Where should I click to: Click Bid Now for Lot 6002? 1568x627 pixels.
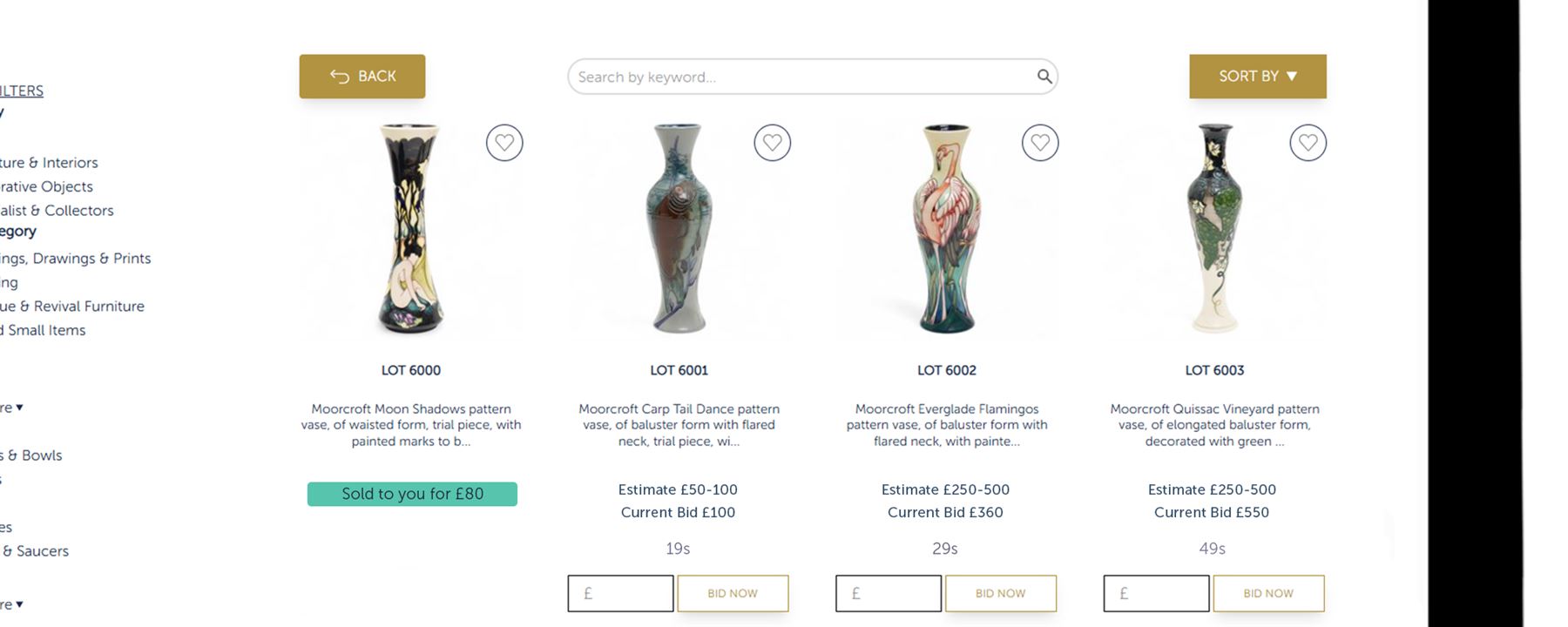pos(1000,593)
